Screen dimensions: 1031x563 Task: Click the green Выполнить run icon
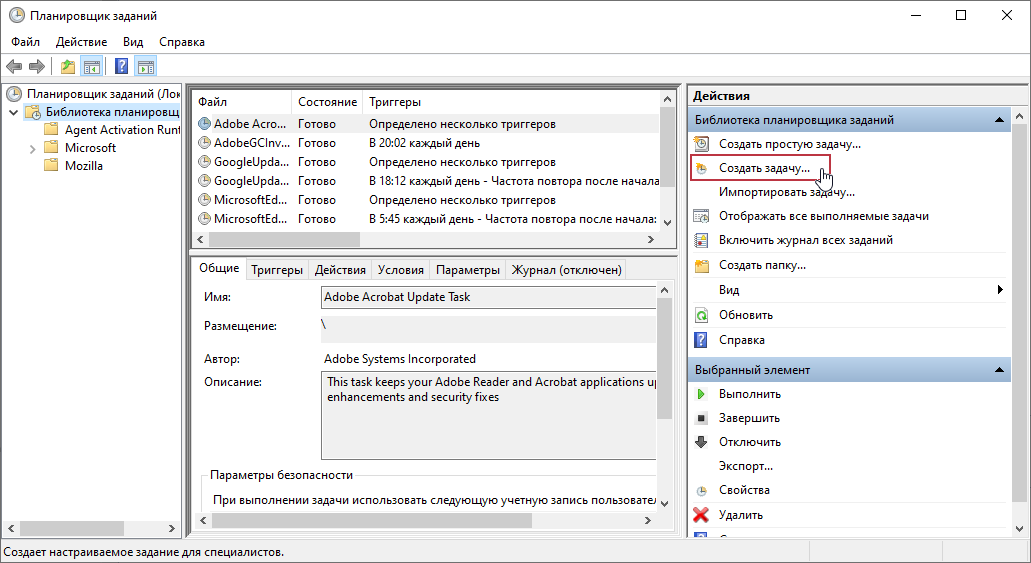pos(701,394)
